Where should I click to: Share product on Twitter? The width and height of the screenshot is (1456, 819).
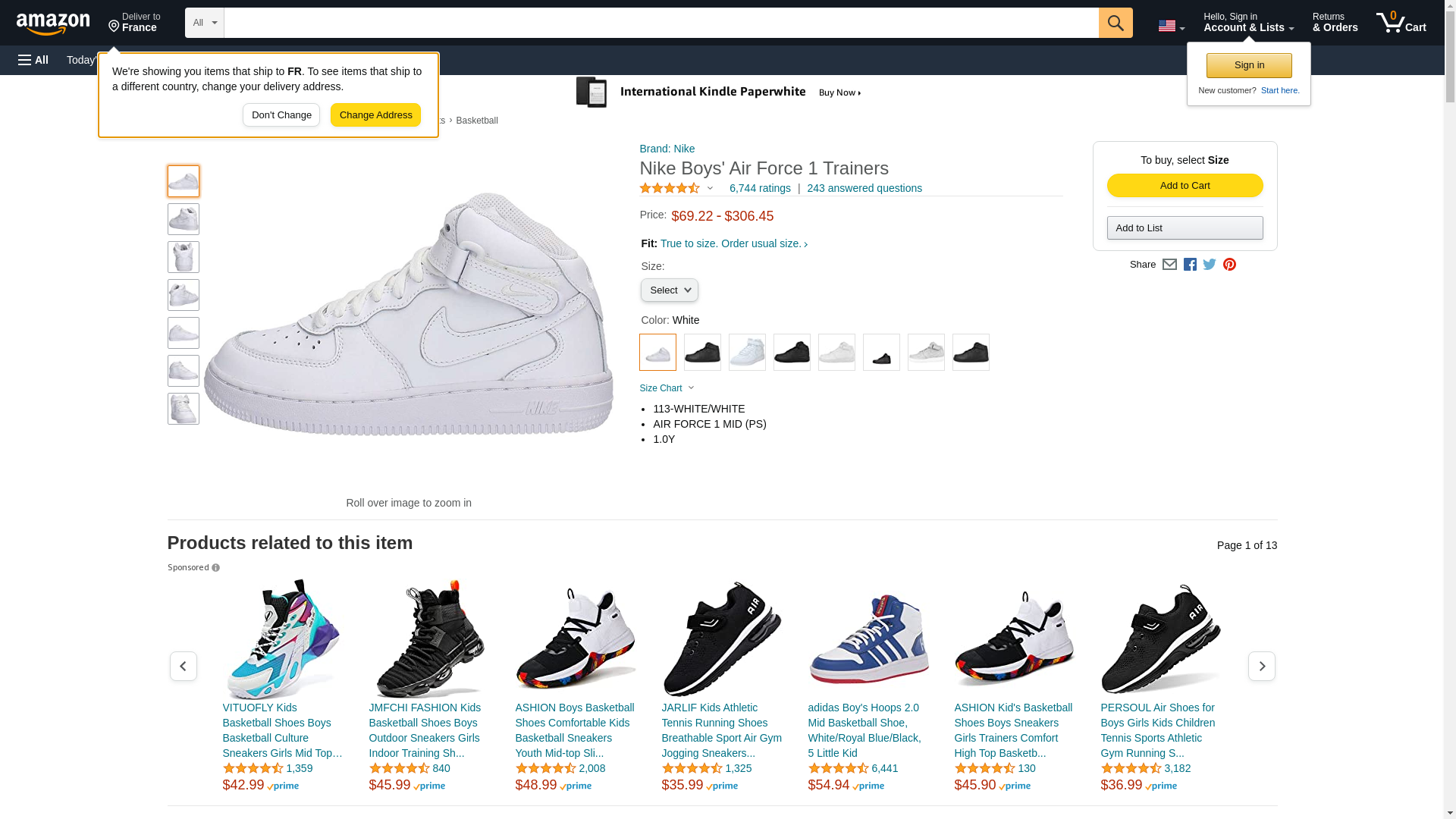click(1210, 265)
